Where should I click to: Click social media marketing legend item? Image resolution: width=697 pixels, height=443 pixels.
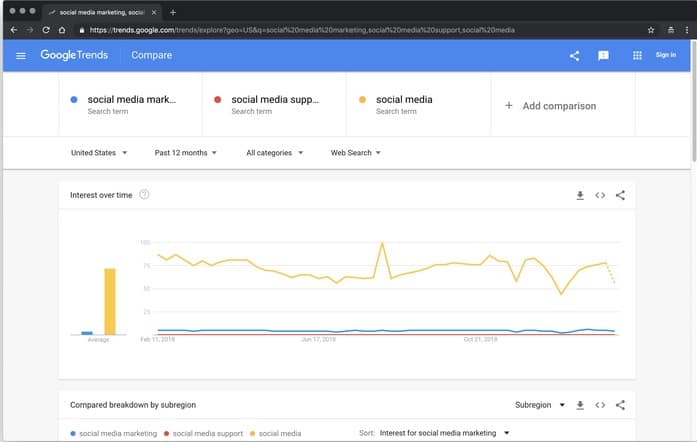click(114, 433)
